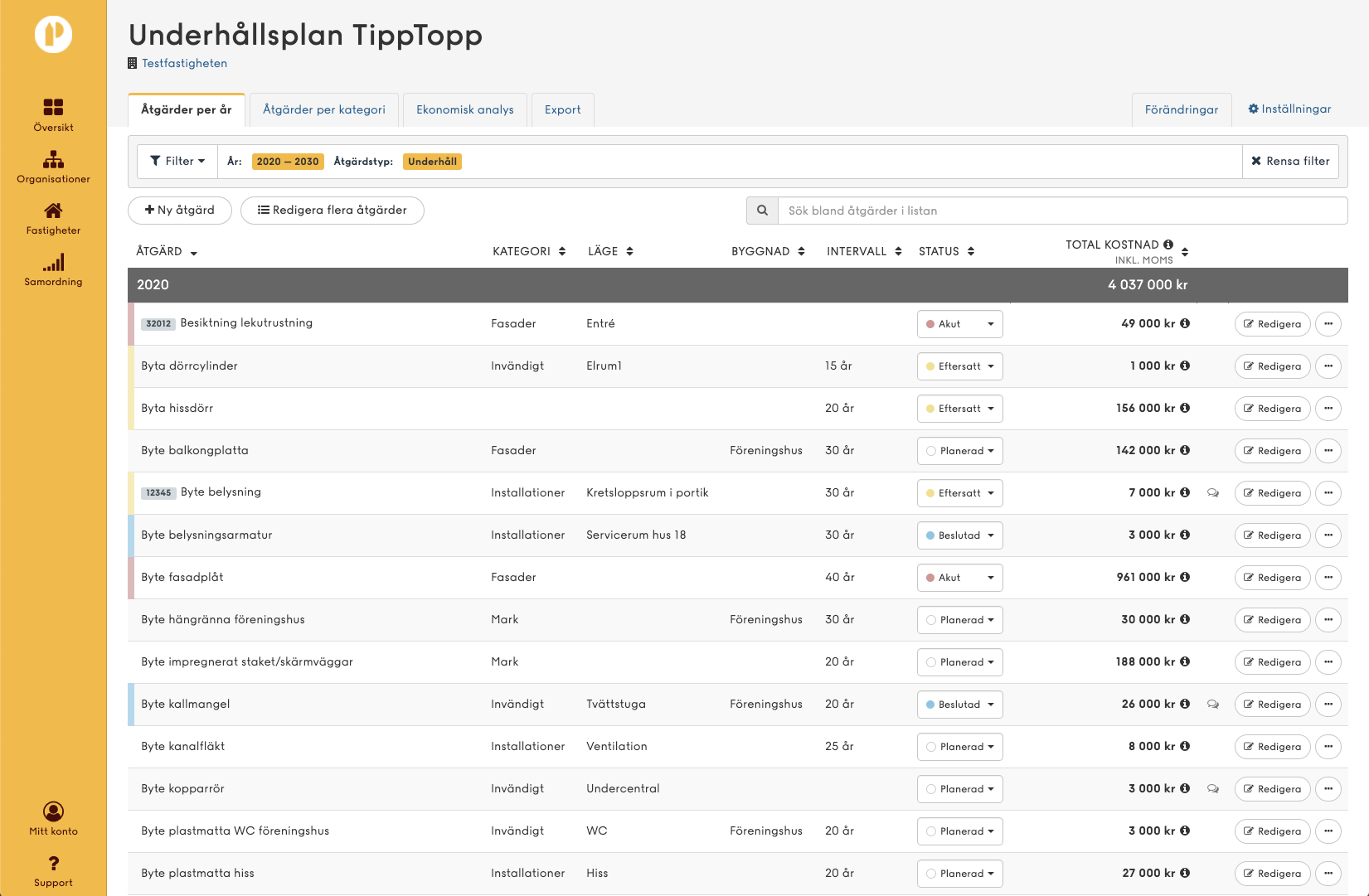Go to Organisationer in sidebar

[x=53, y=160]
